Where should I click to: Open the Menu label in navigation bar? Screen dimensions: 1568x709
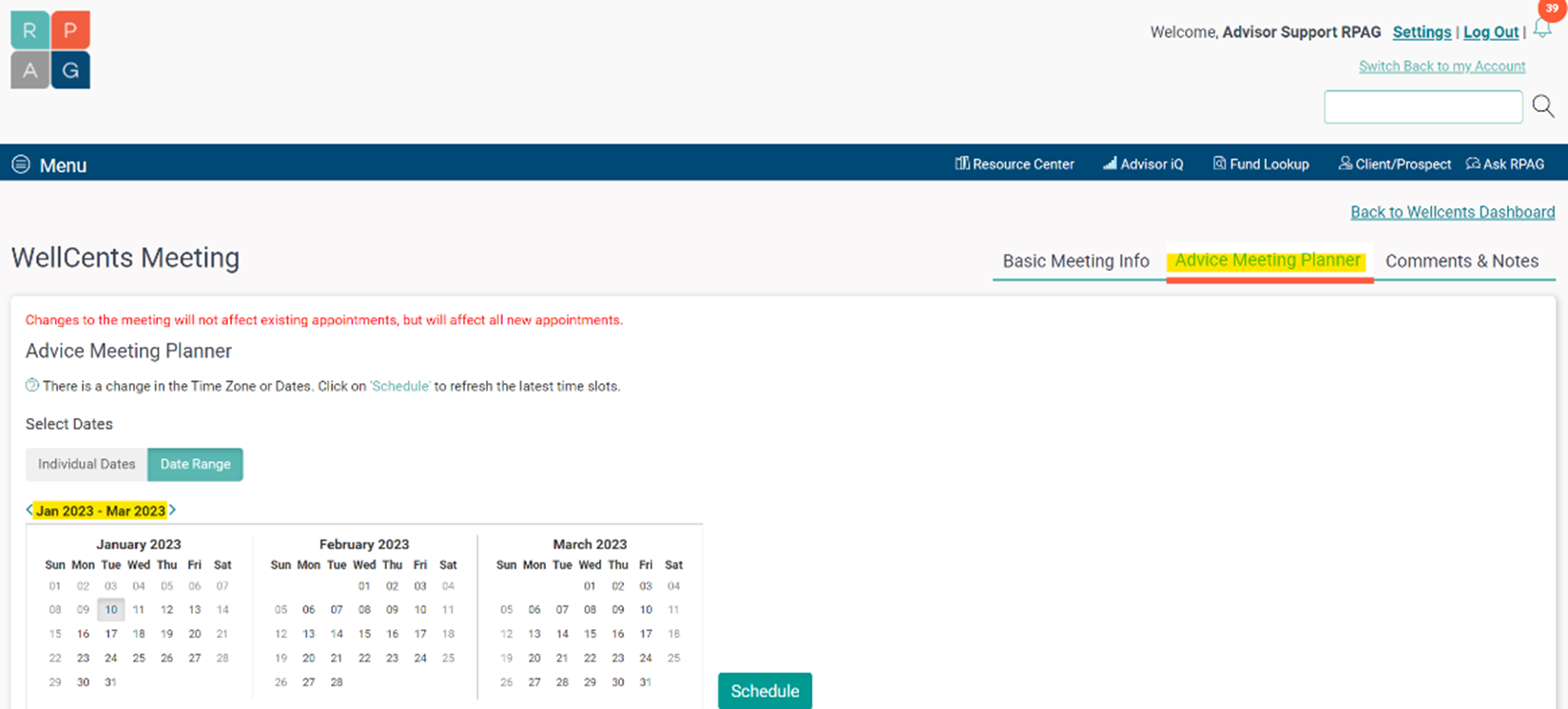[63, 165]
